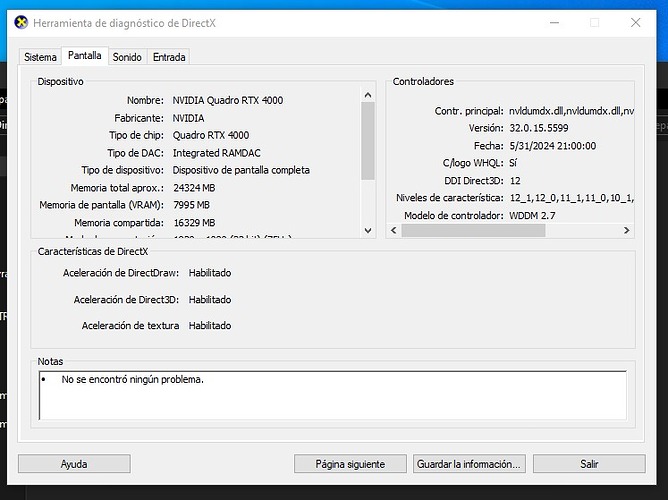
Task: Click the driver version 32.0.15.5599
Action: point(539,128)
